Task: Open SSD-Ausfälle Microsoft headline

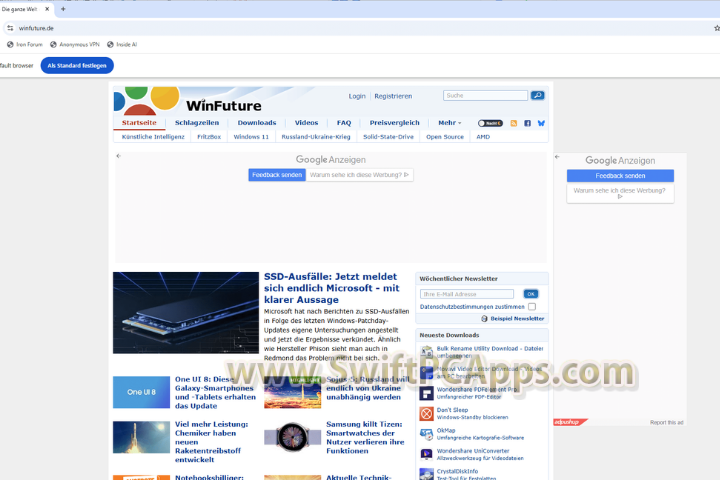Action: 332,288
